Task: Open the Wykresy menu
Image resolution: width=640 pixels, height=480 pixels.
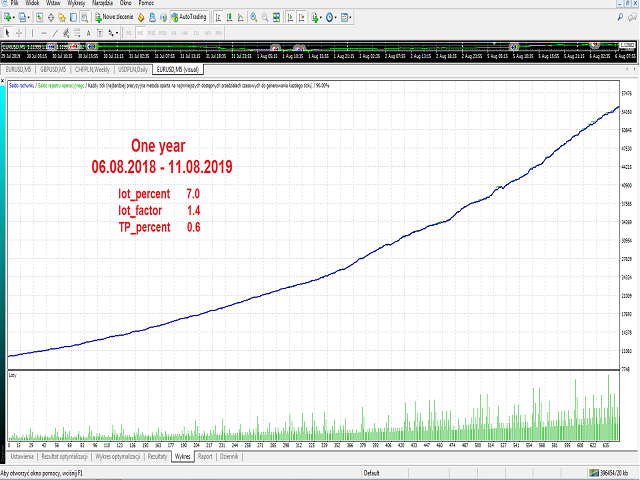Action: click(76, 3)
